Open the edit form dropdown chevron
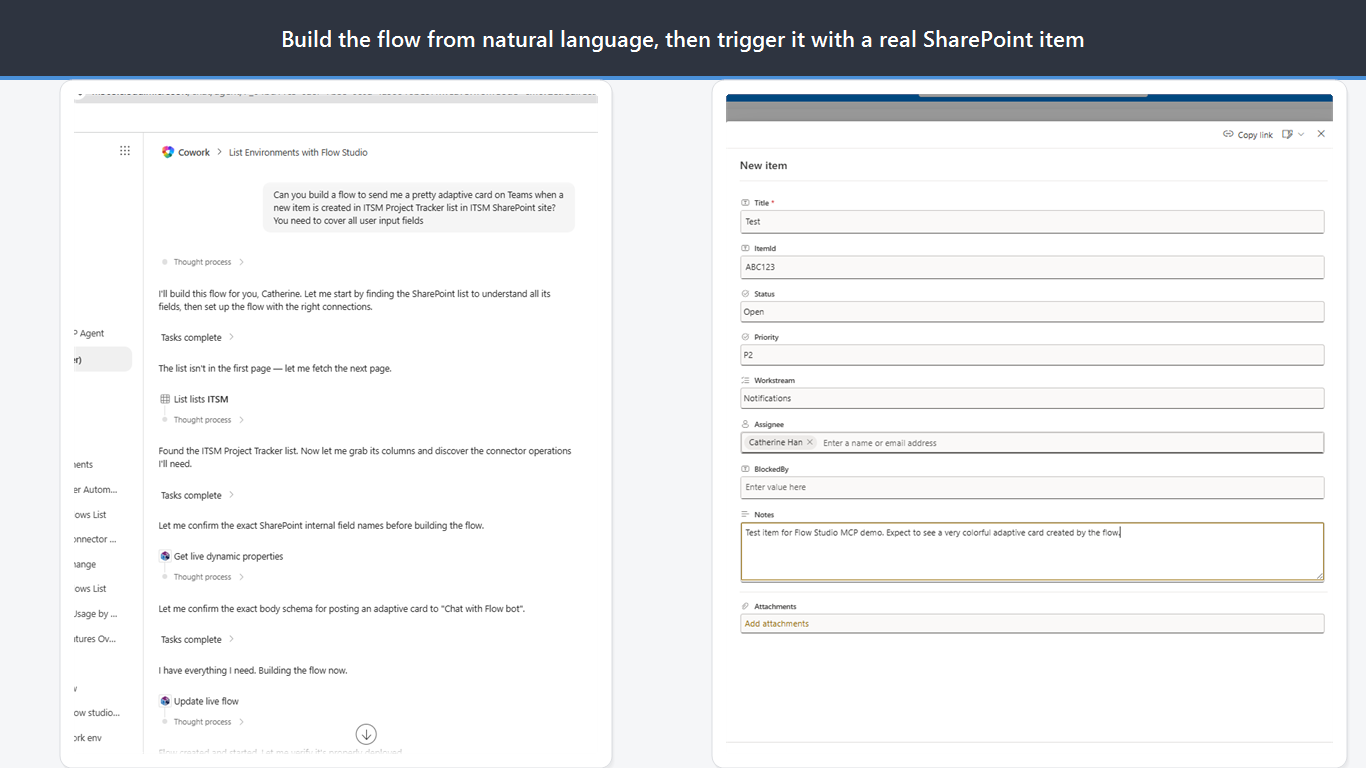 point(1301,134)
